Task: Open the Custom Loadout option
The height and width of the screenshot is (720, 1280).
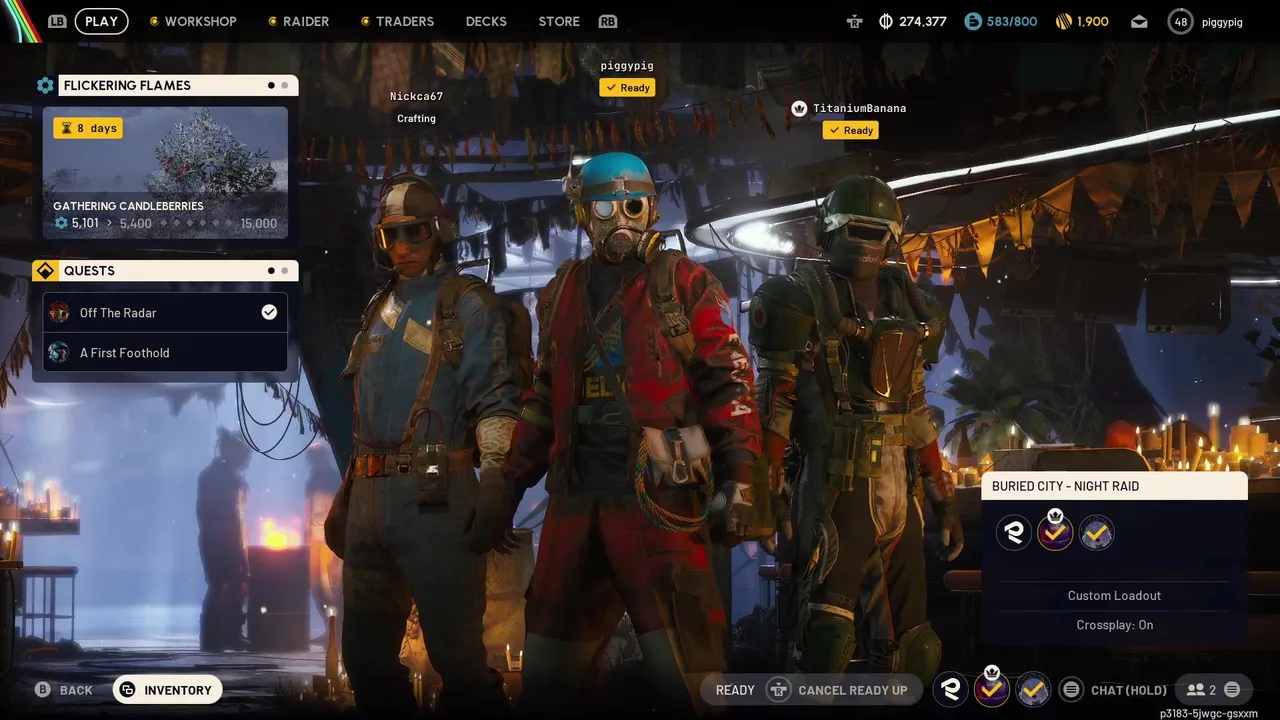Action: (x=1114, y=596)
